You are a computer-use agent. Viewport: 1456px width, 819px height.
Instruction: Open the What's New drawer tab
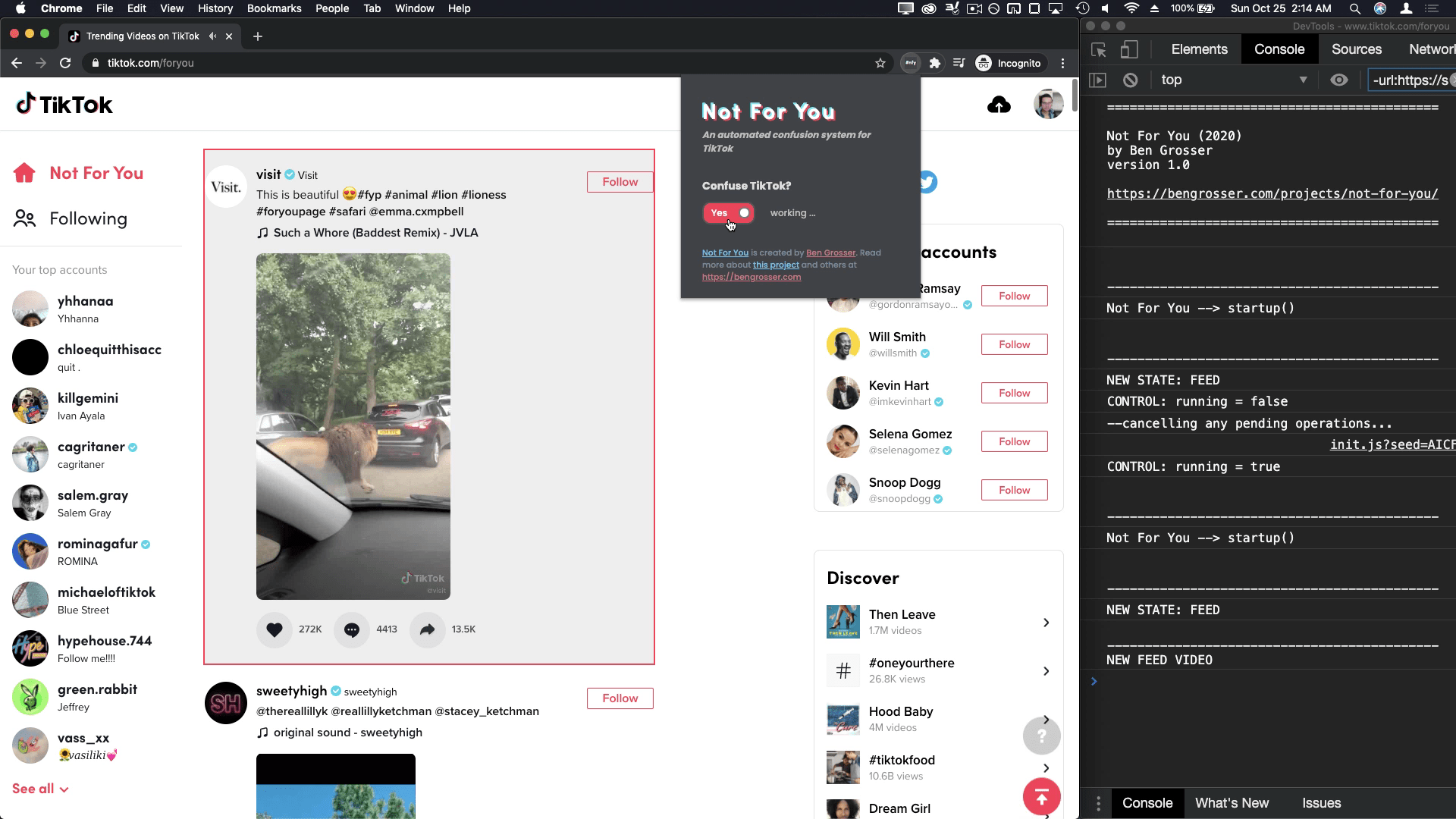point(1232,803)
